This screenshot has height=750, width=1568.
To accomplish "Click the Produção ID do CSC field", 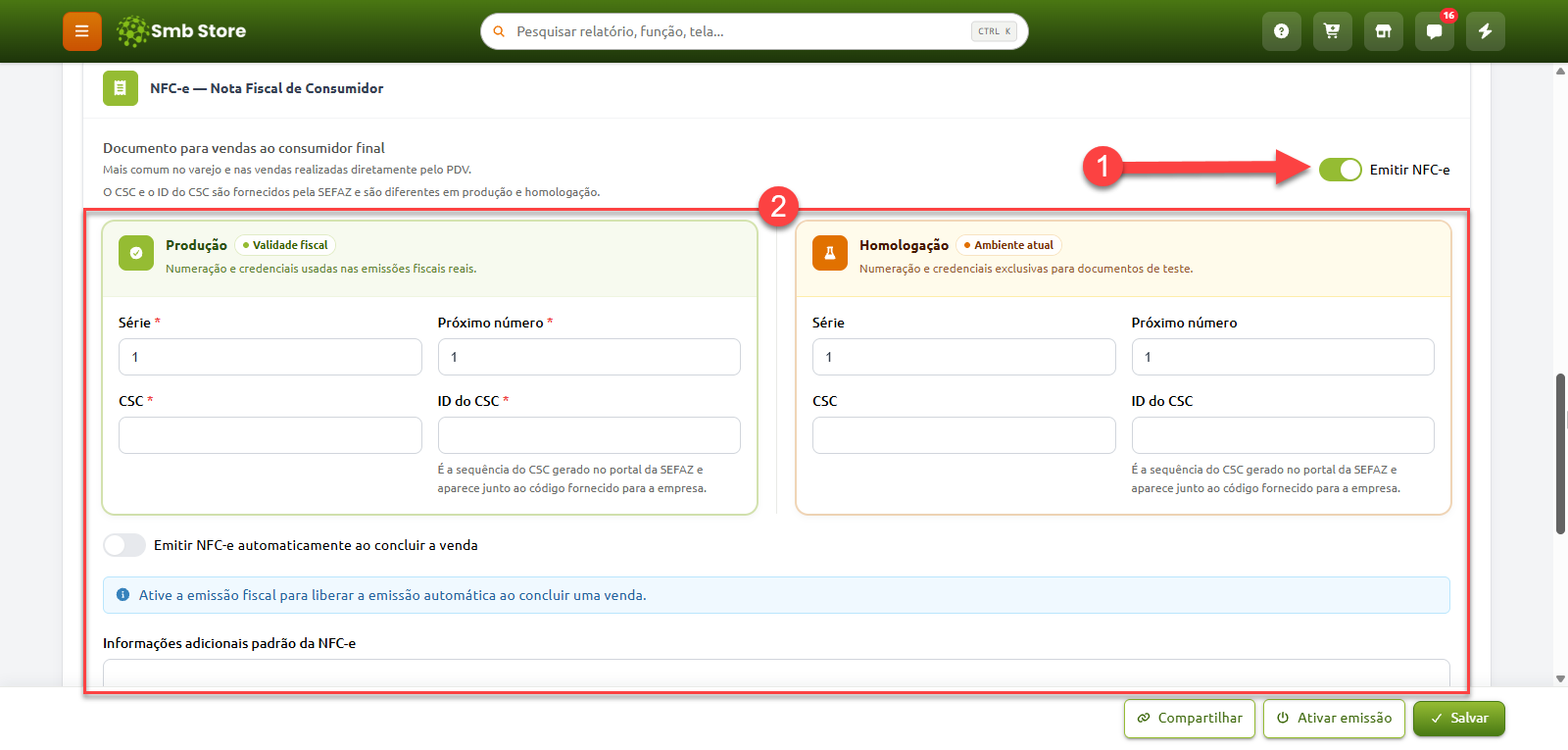I will 589,435.
